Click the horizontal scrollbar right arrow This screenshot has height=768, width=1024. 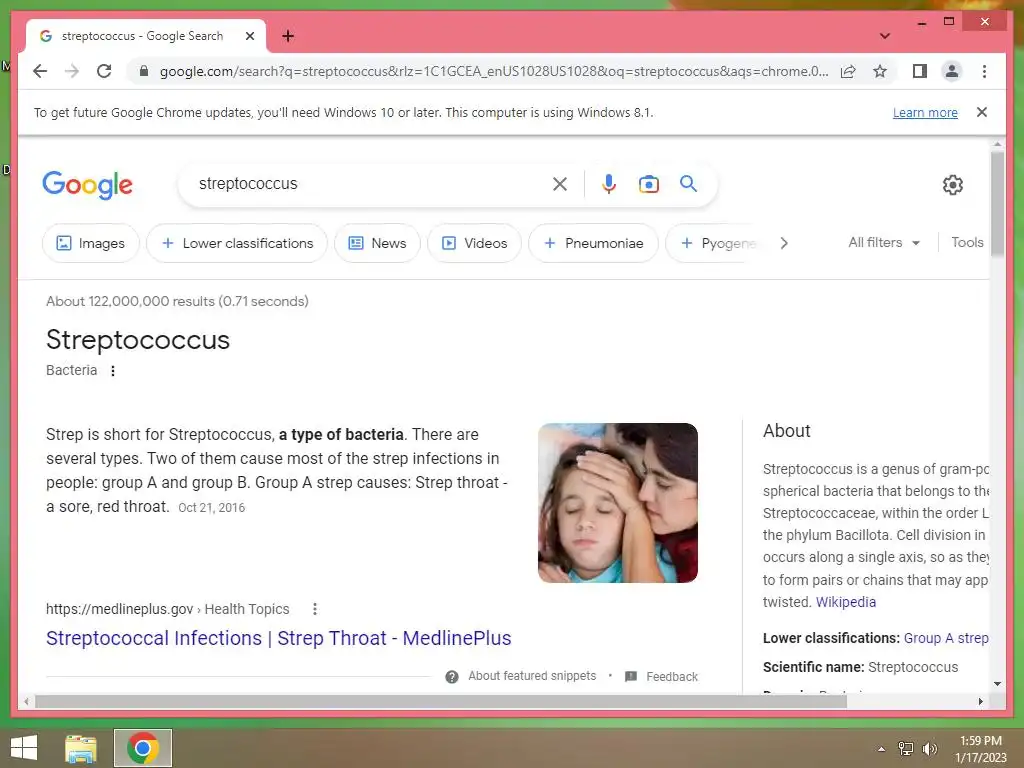[980, 701]
